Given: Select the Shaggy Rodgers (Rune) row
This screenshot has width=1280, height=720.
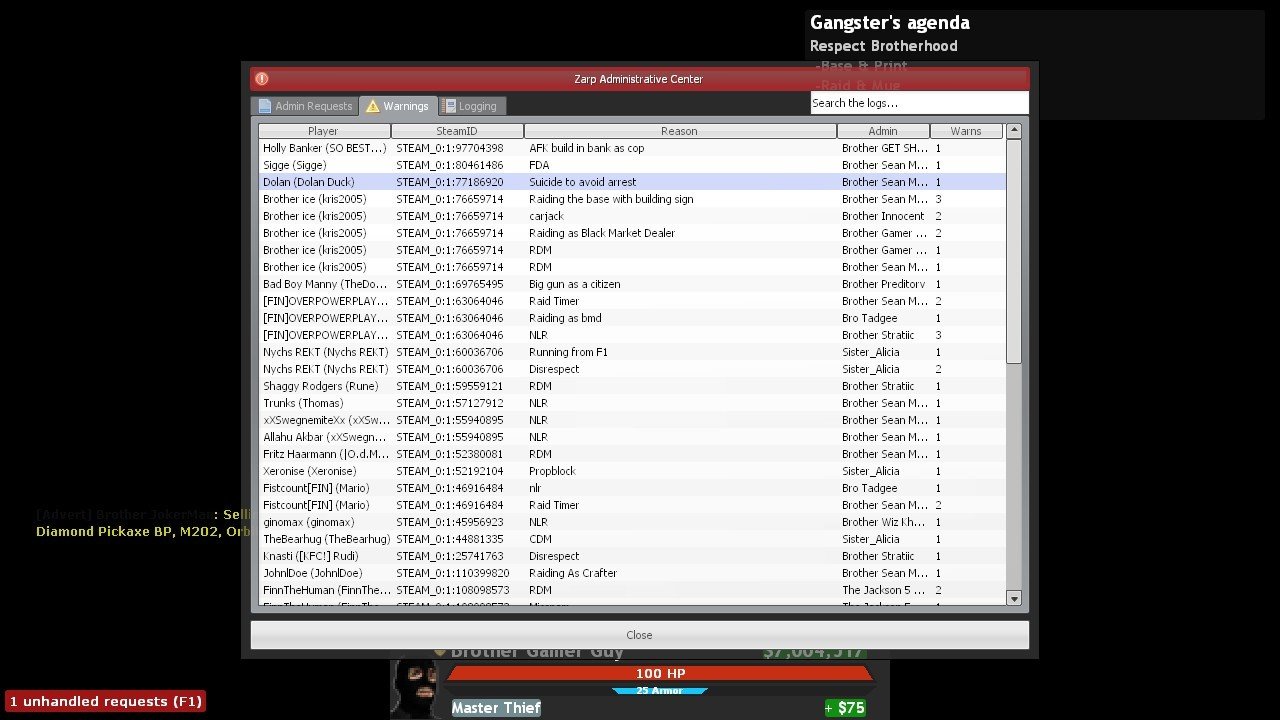Looking at the screenshot, I should click(631, 386).
